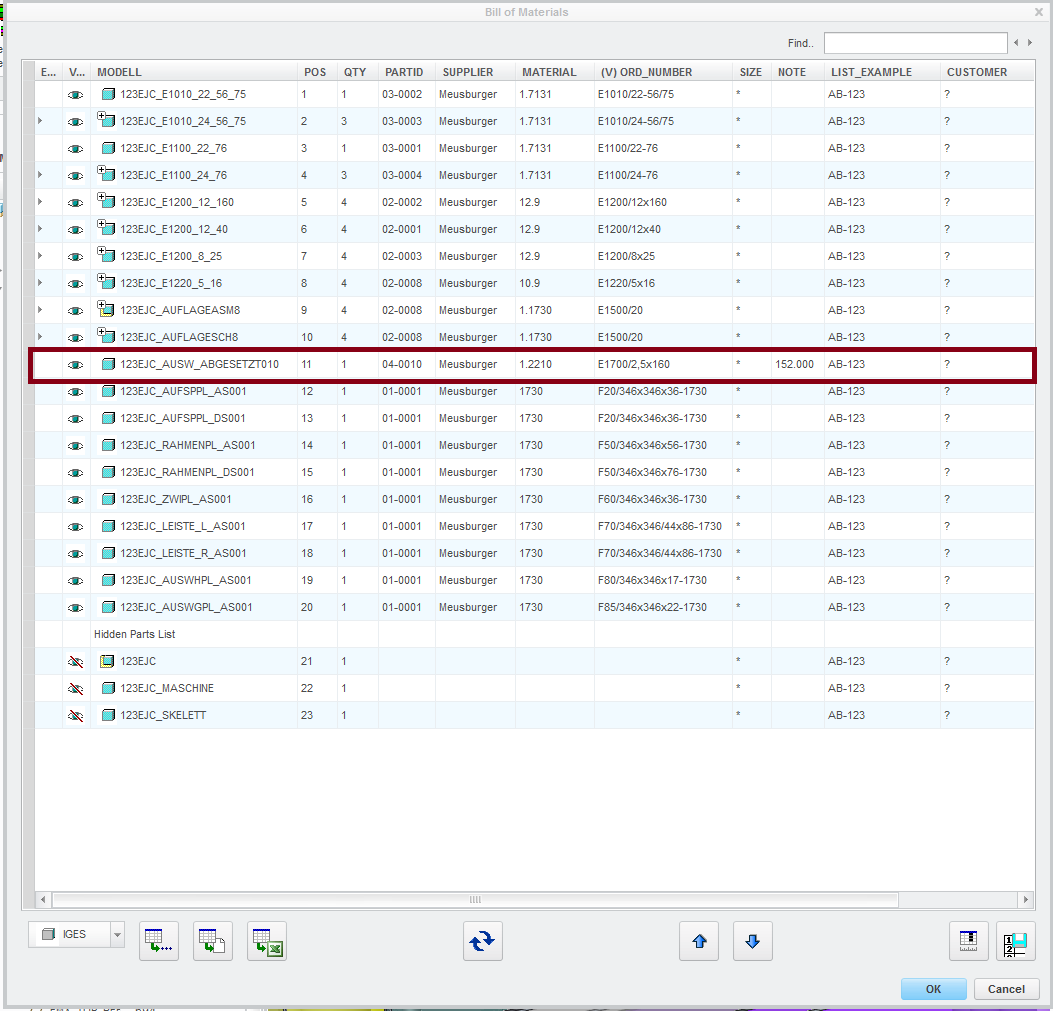Click assembly icon of 123EJC_AUFLAGEASM8
Screen dimensions: 1053x1011
(x=106, y=309)
